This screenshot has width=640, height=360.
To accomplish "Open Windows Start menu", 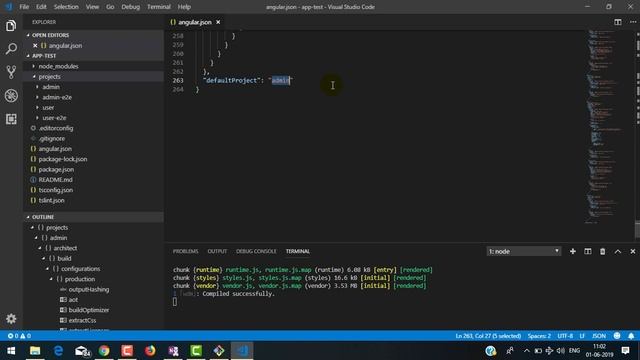I will [11, 351].
